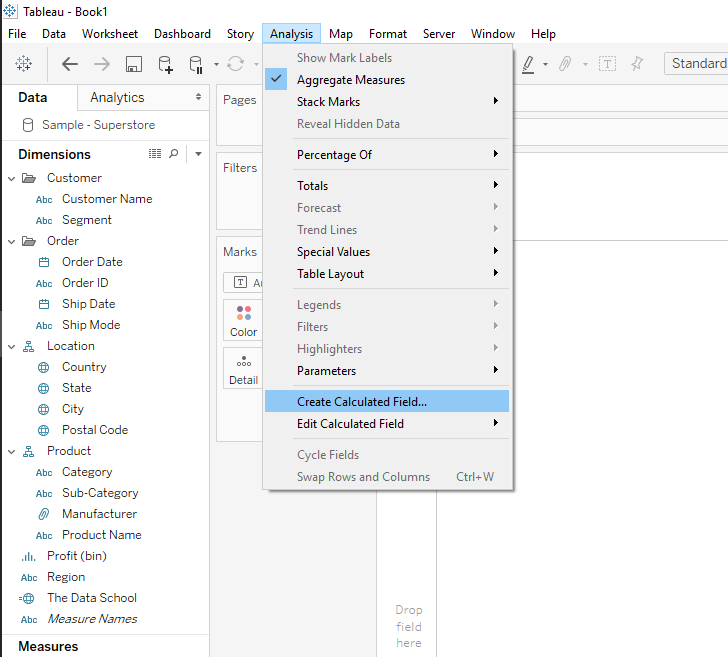Click the pin icon in the toolbar
Viewport: 728px width, 657px height.
click(637, 64)
